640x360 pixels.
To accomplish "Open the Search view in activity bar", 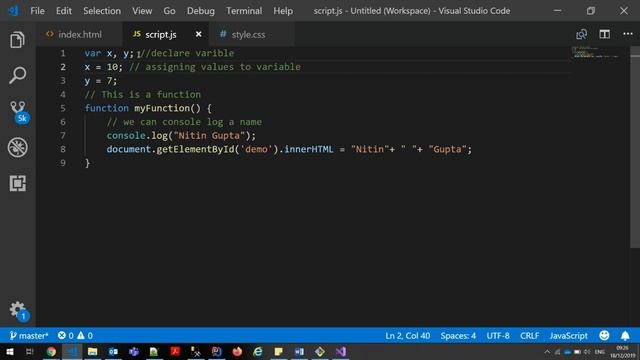I will pos(17,75).
